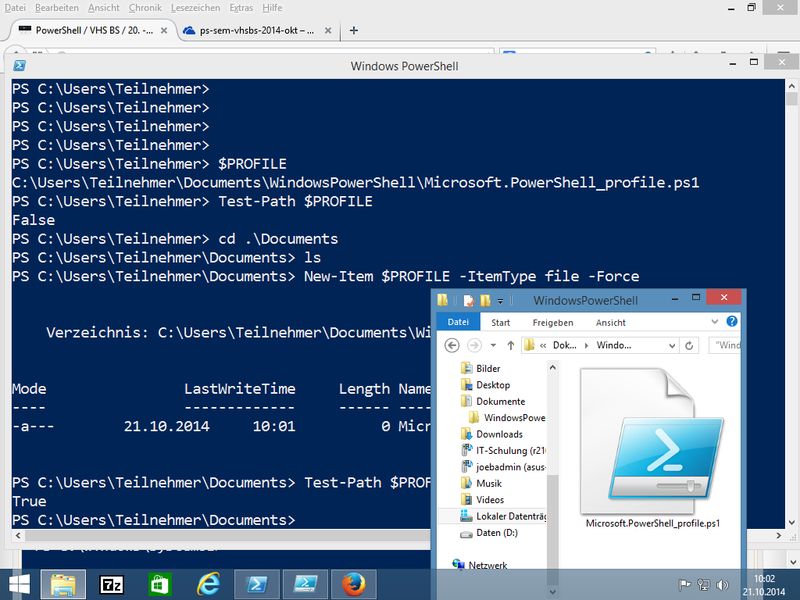Open Firefox Datei menu
Image resolution: width=800 pixels, height=600 pixels.
(15, 8)
